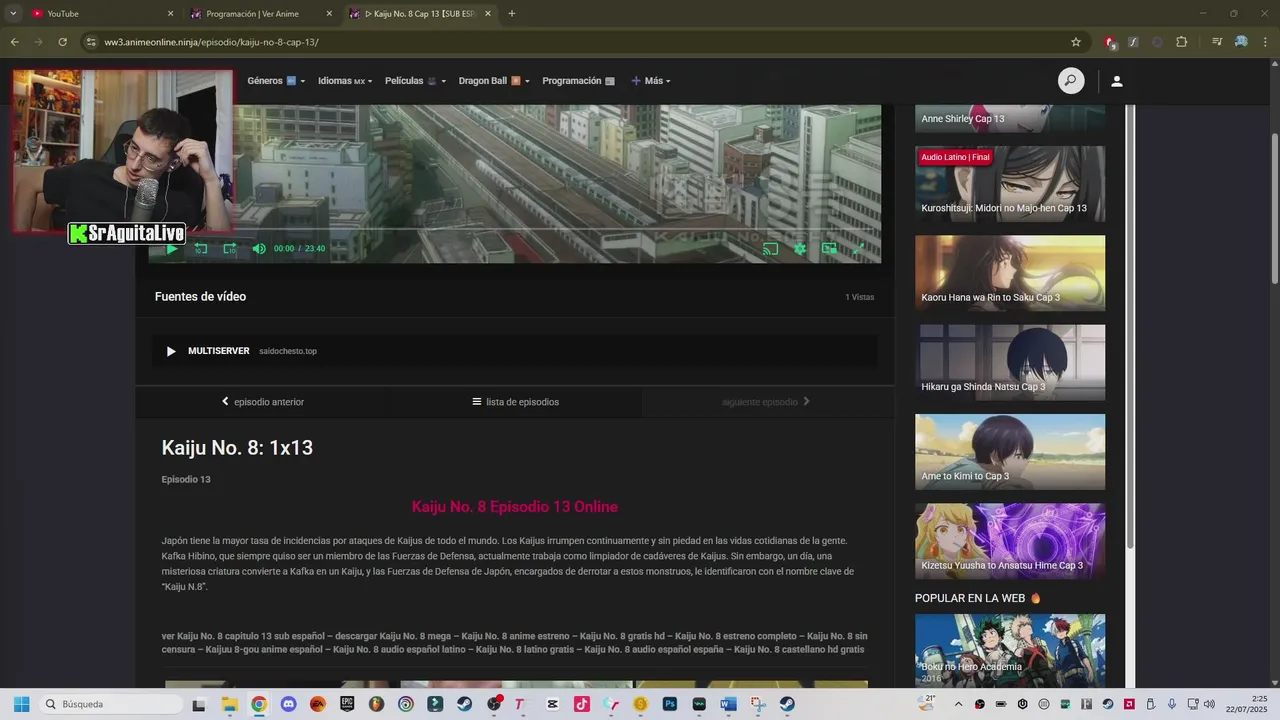Viewport: 1280px width, 720px height.
Task: Open site search magnifier button
Action: coord(1071,81)
